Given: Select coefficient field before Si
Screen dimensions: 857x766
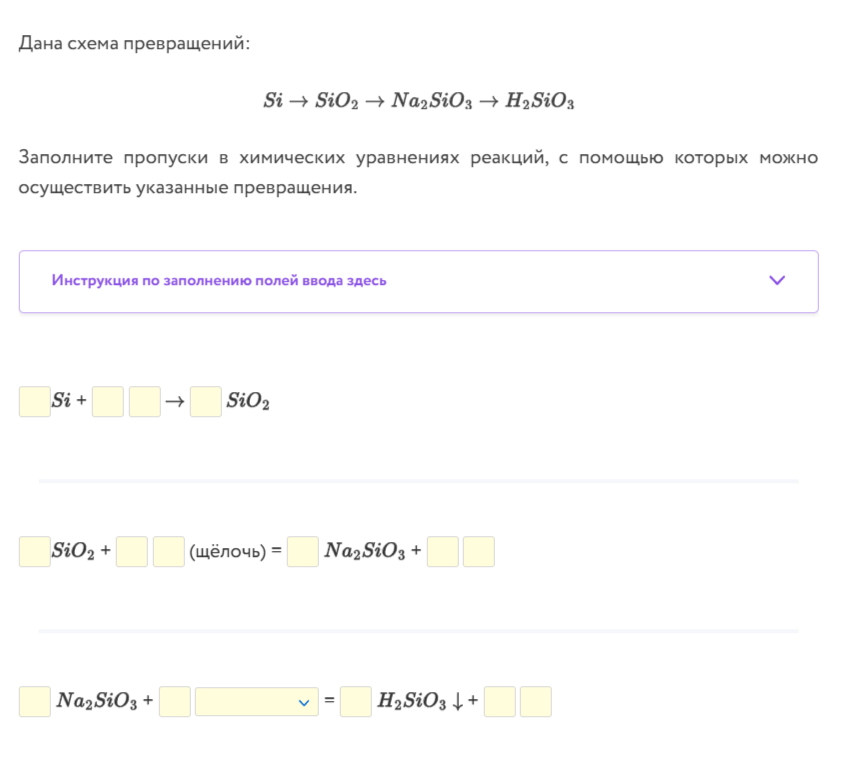Looking at the screenshot, I should [35, 402].
